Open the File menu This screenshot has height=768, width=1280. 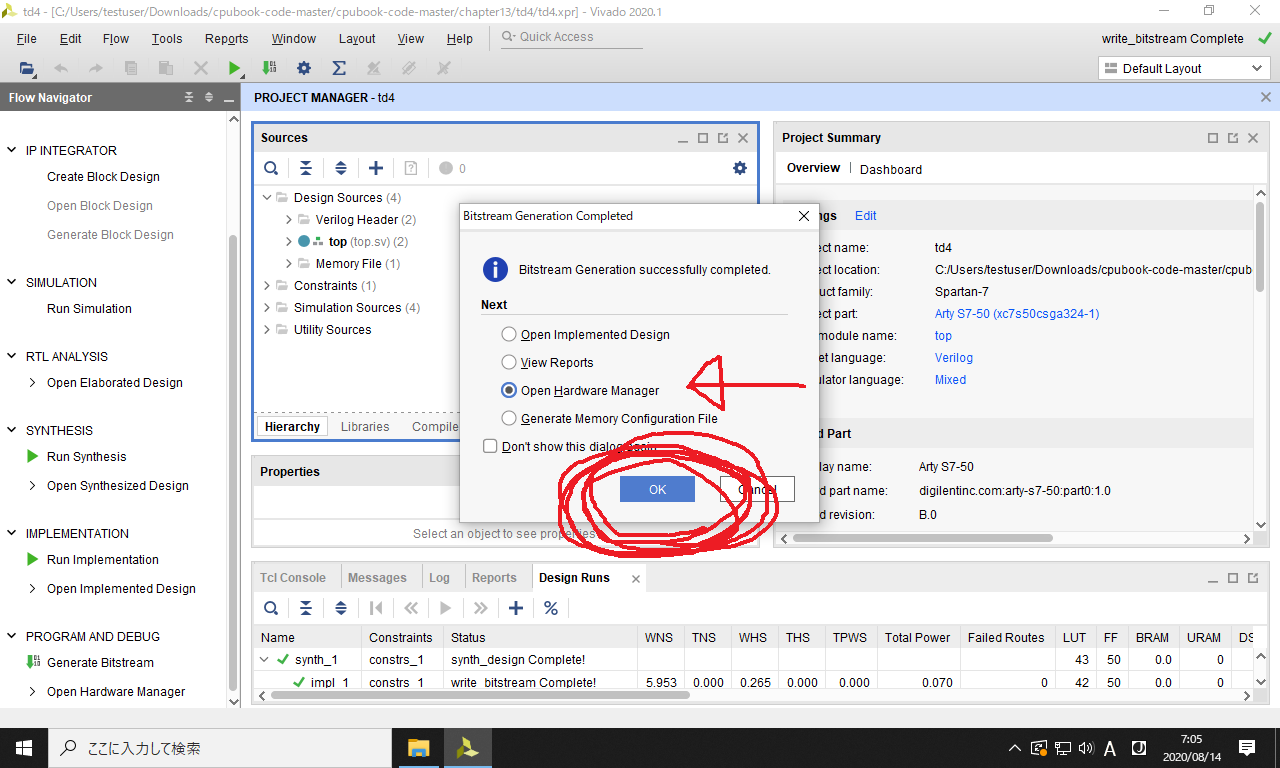tap(27, 38)
